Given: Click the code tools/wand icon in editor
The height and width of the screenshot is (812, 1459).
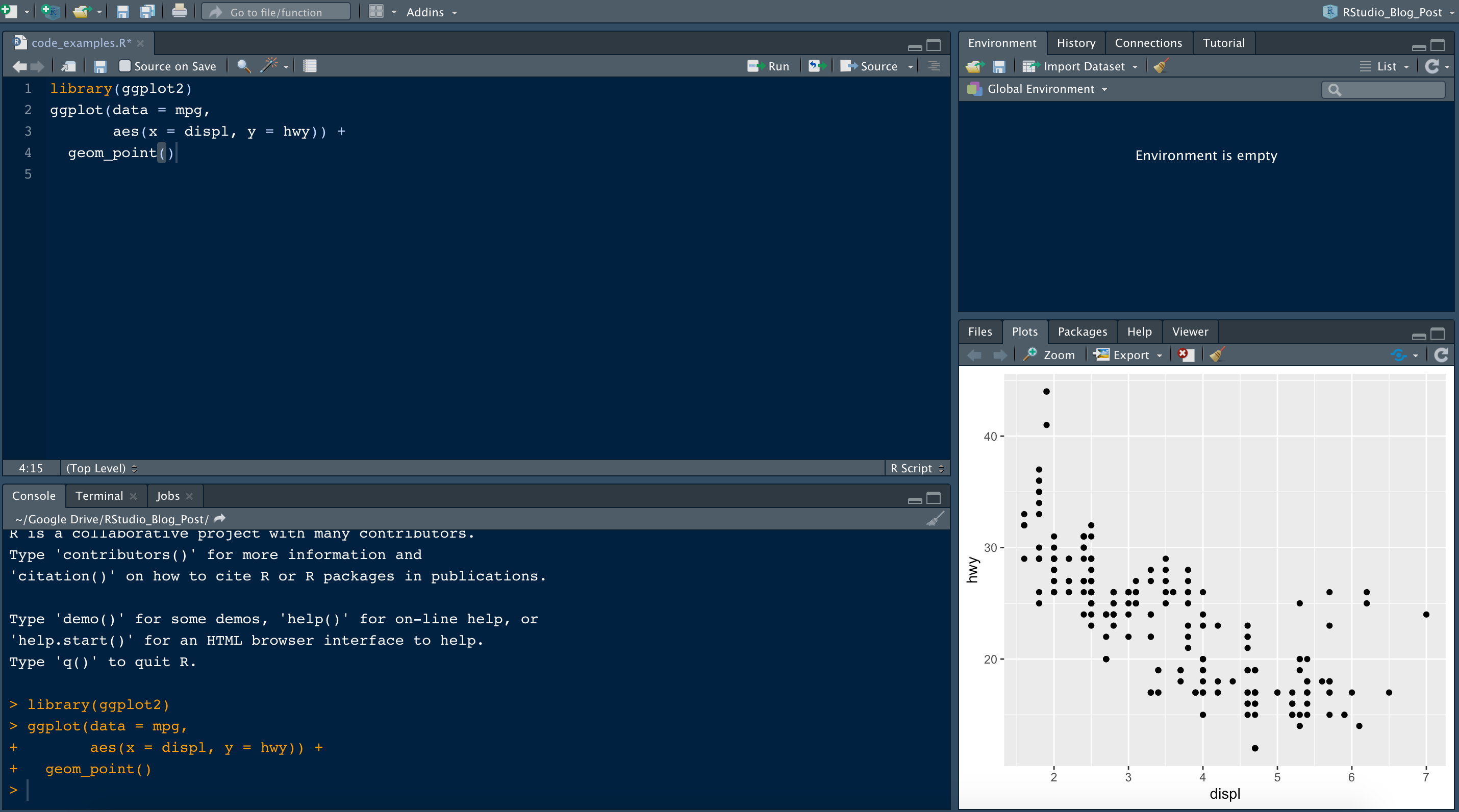Looking at the screenshot, I should coord(270,65).
